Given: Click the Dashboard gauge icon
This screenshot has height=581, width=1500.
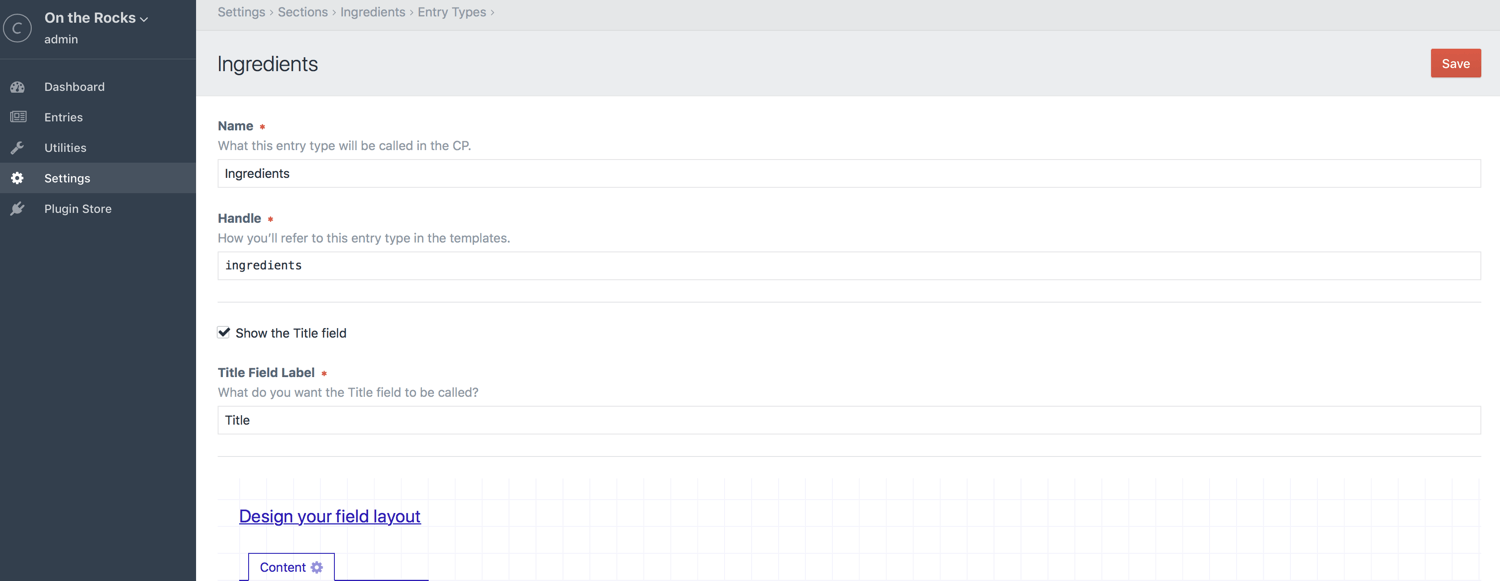Looking at the screenshot, I should [x=18, y=87].
